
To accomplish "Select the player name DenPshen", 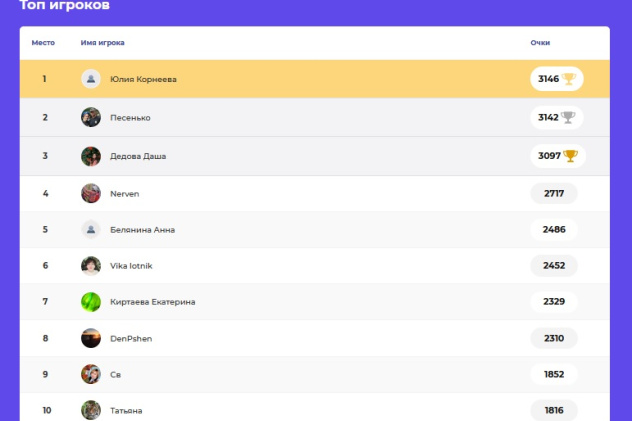I will 131,338.
